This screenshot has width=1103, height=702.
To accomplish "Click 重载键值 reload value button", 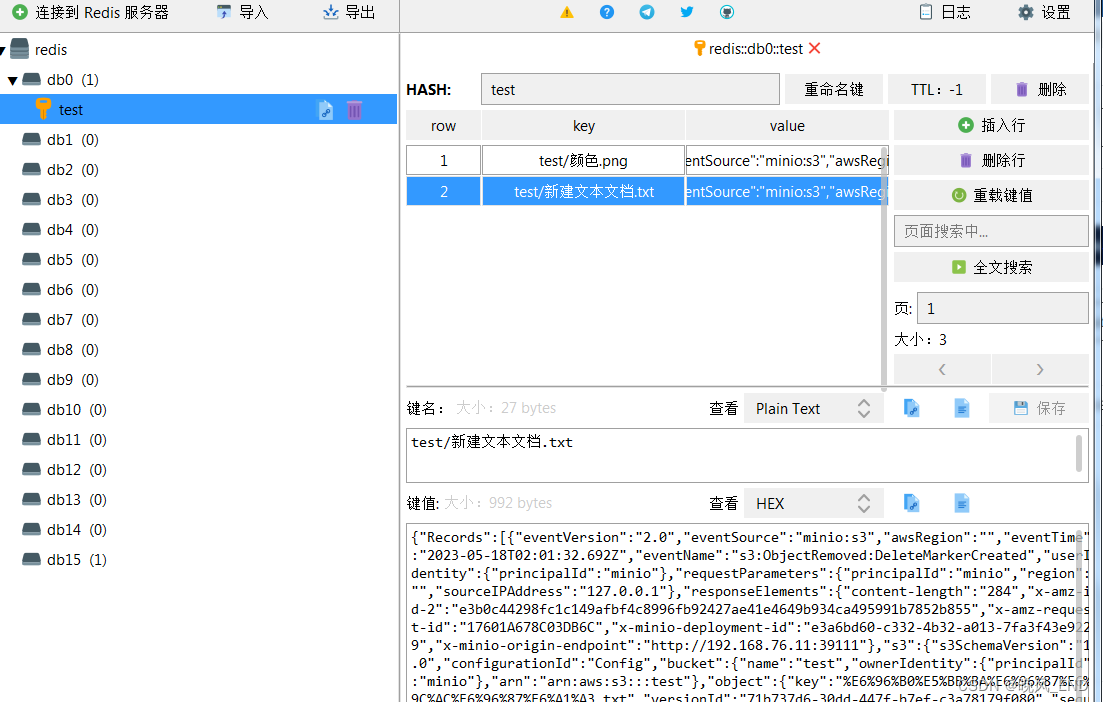I will pyautogui.click(x=991, y=196).
